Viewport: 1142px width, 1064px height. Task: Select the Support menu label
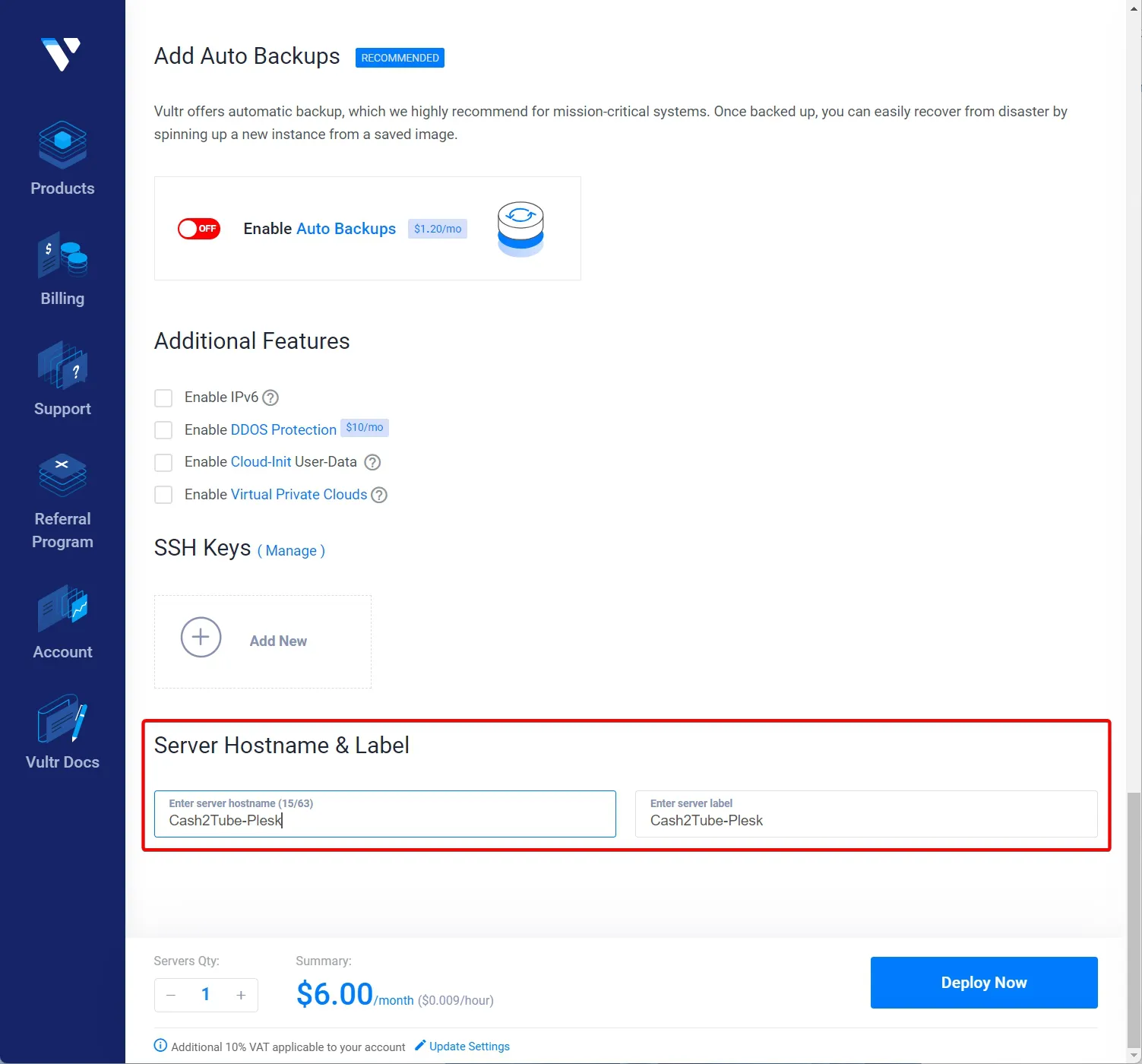point(62,409)
